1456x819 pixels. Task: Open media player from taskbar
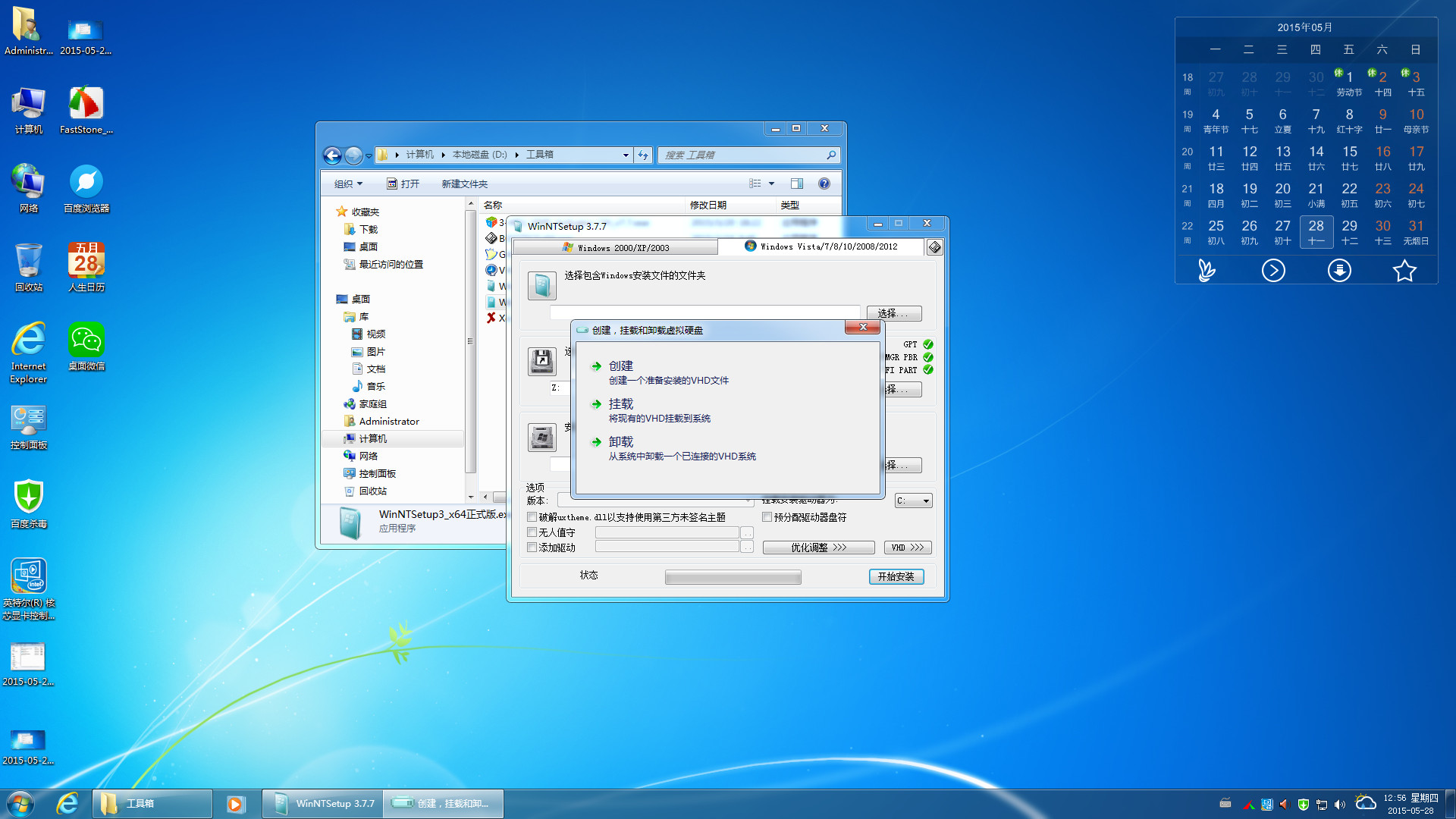point(236,804)
